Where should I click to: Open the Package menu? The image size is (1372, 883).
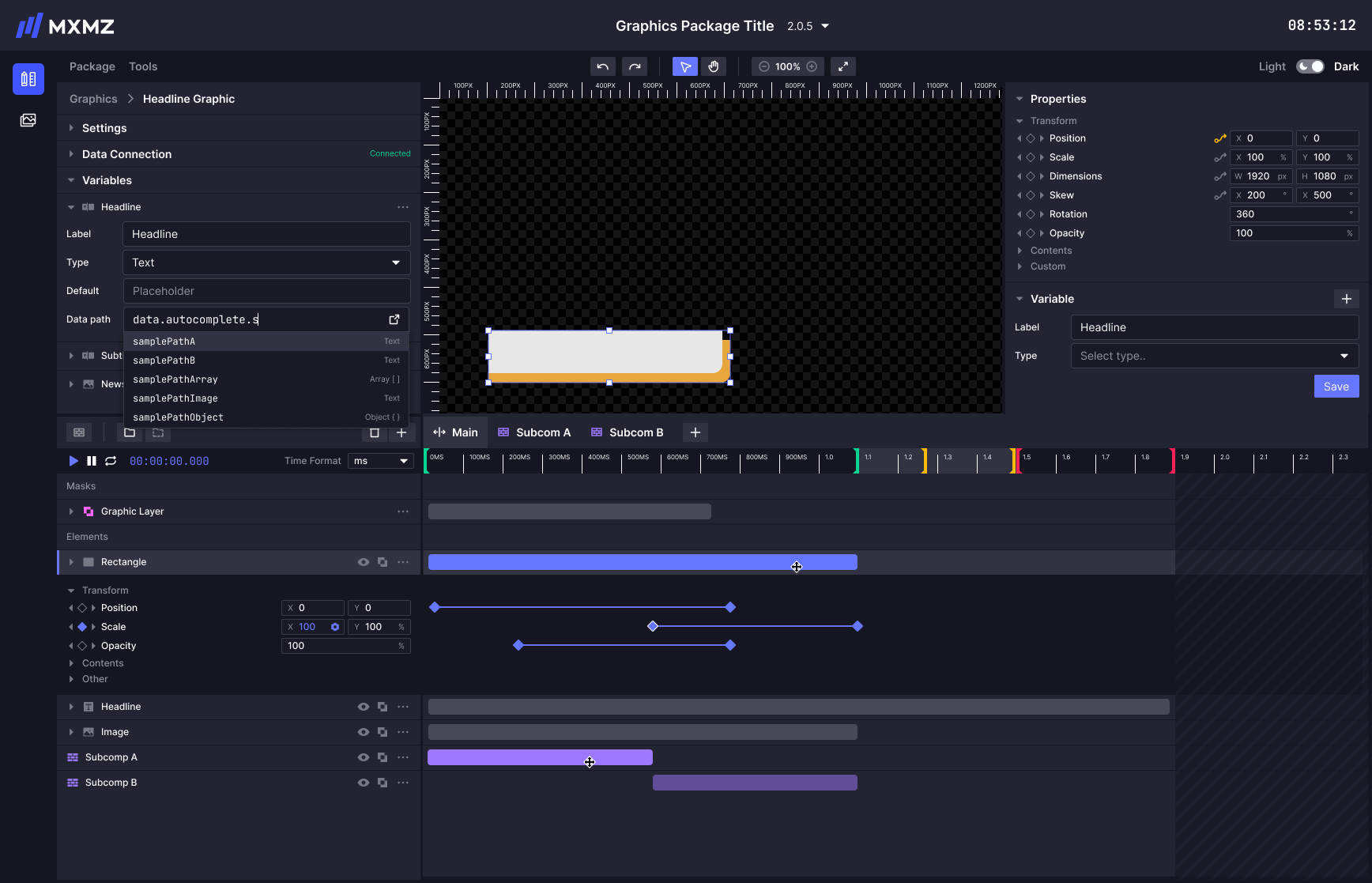[x=92, y=66]
